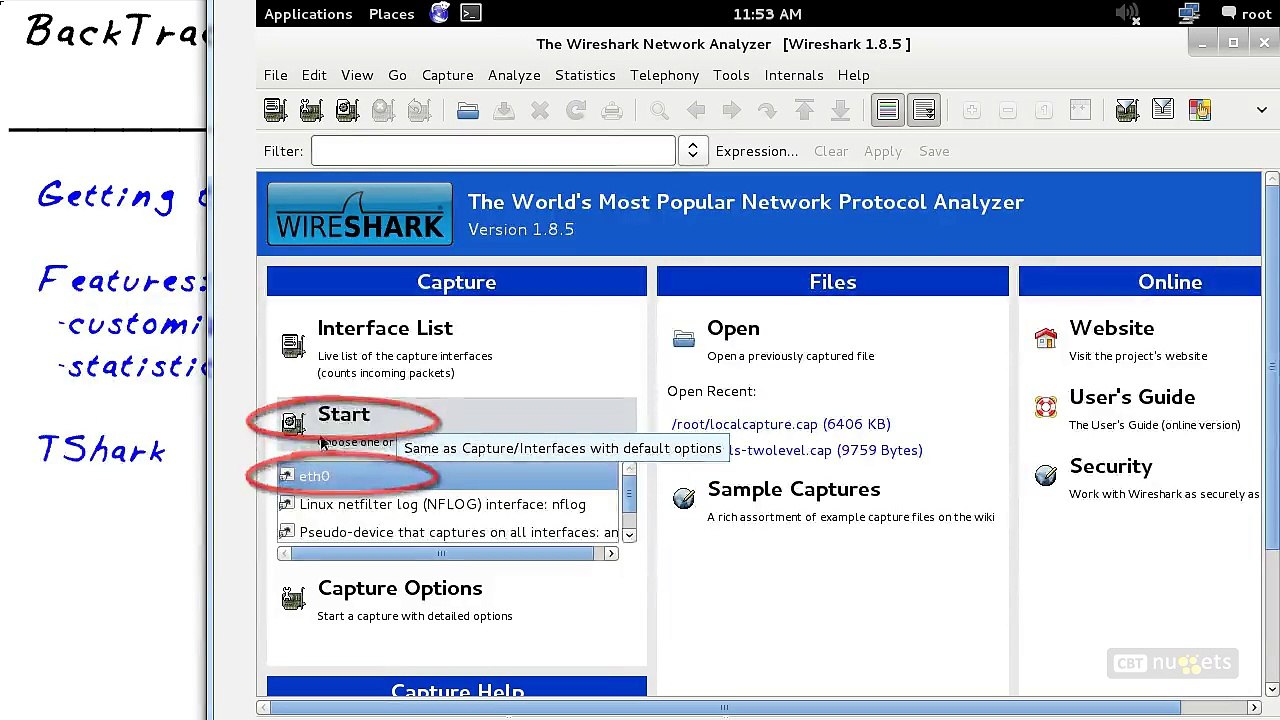The image size is (1280, 720).
Task: Click the Zoom out toolbar icon
Action: click(1008, 110)
